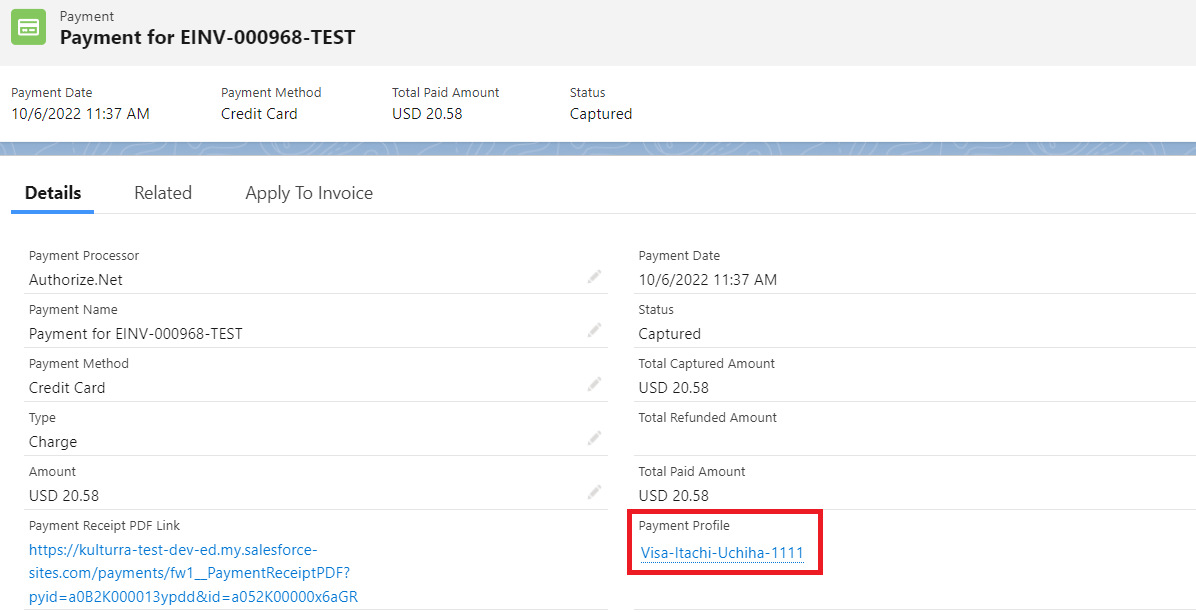
Task: Click the Captured status value in details
Action: pos(670,334)
